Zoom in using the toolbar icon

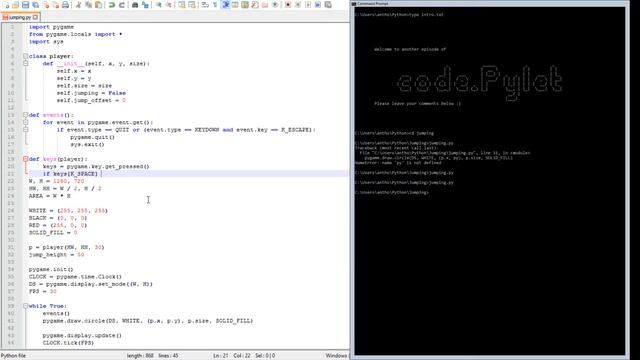pyautogui.click(x=159, y=5)
